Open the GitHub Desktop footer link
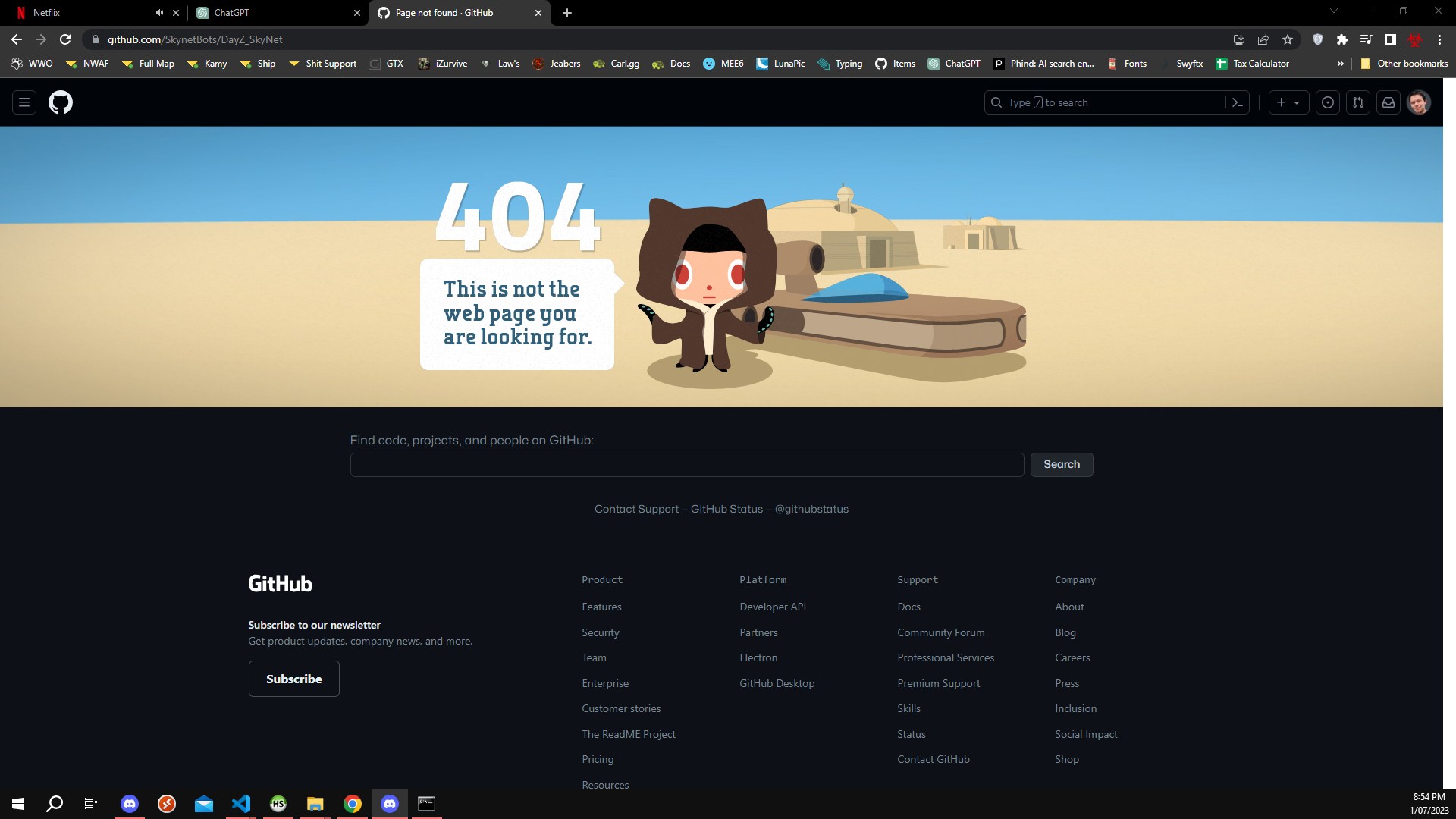Image resolution: width=1456 pixels, height=819 pixels. pos(777,683)
